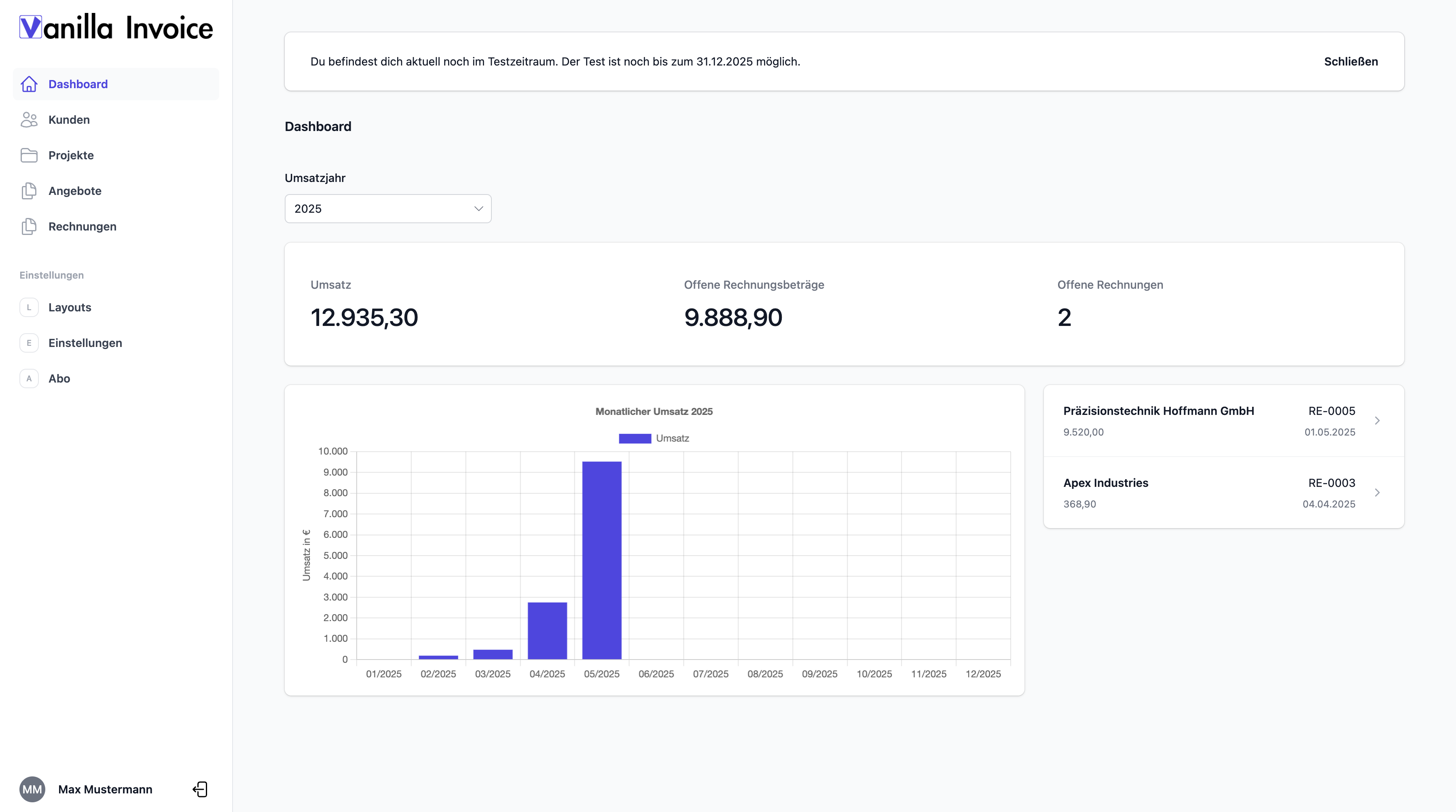Go to Kunden in sidebar
Screen dimensions: 1456x812
pos(69,120)
